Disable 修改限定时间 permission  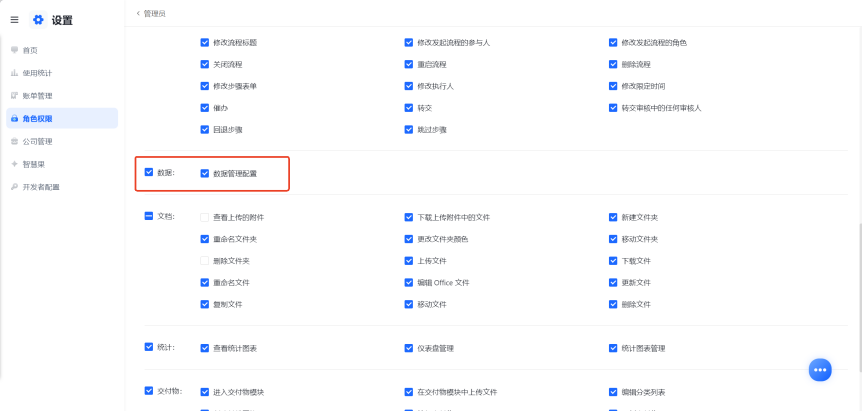tap(613, 86)
